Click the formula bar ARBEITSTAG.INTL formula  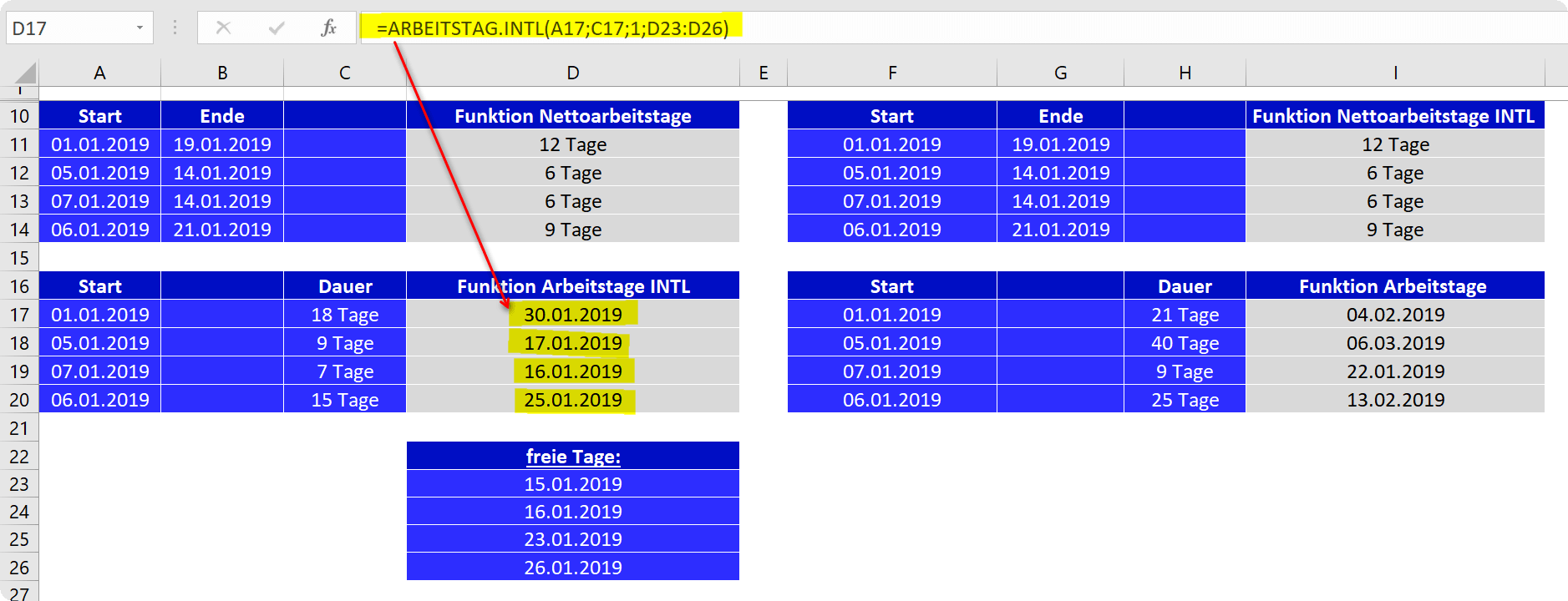552,28
